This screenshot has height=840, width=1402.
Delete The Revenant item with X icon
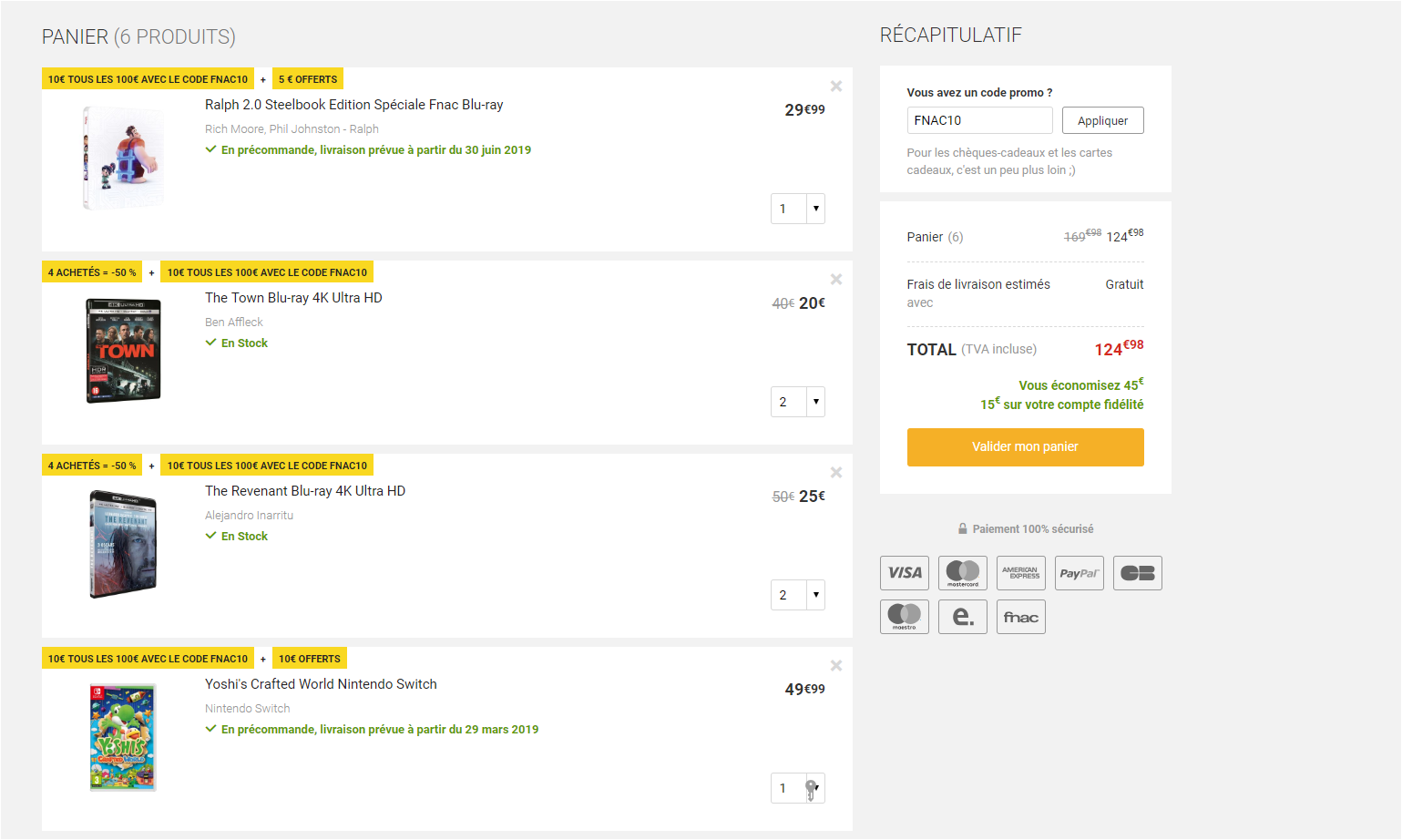pyautogui.click(x=835, y=473)
